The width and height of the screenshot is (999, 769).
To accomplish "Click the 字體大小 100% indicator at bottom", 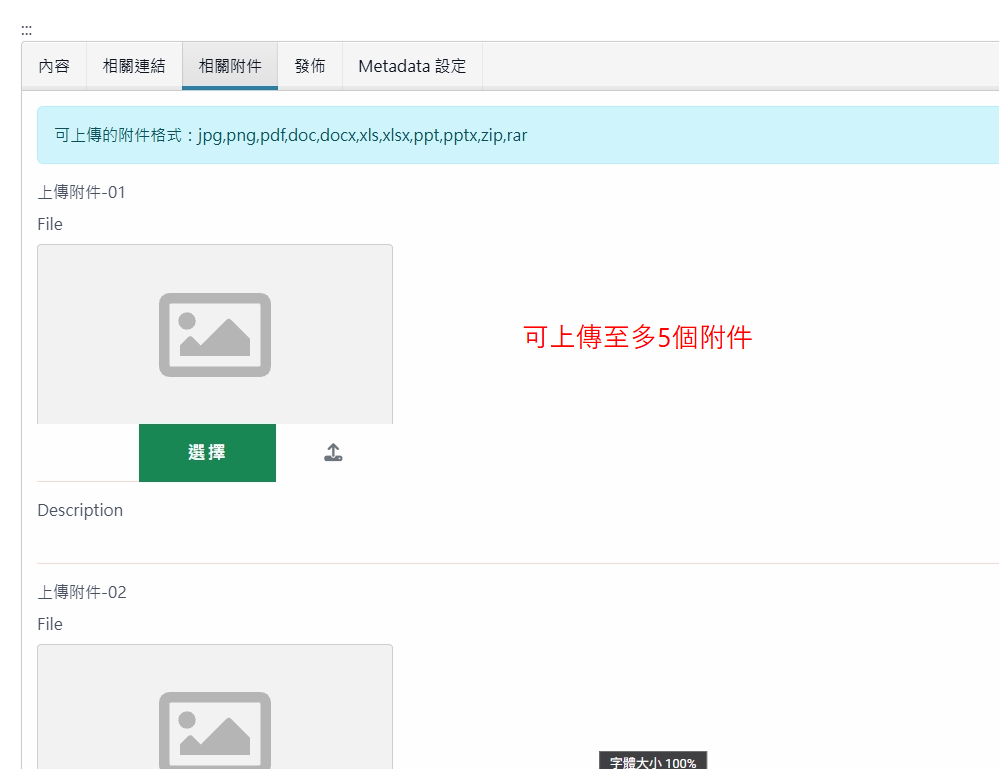I will 652,761.
